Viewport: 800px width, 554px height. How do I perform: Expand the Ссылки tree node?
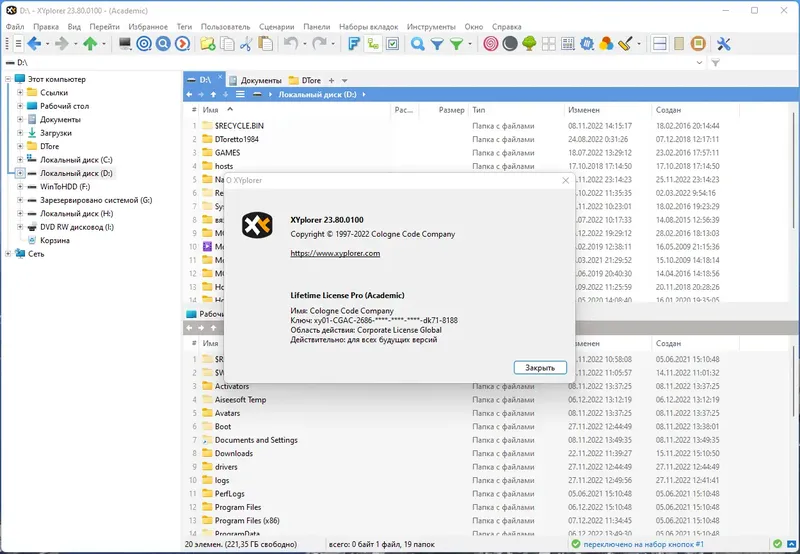pos(20,92)
